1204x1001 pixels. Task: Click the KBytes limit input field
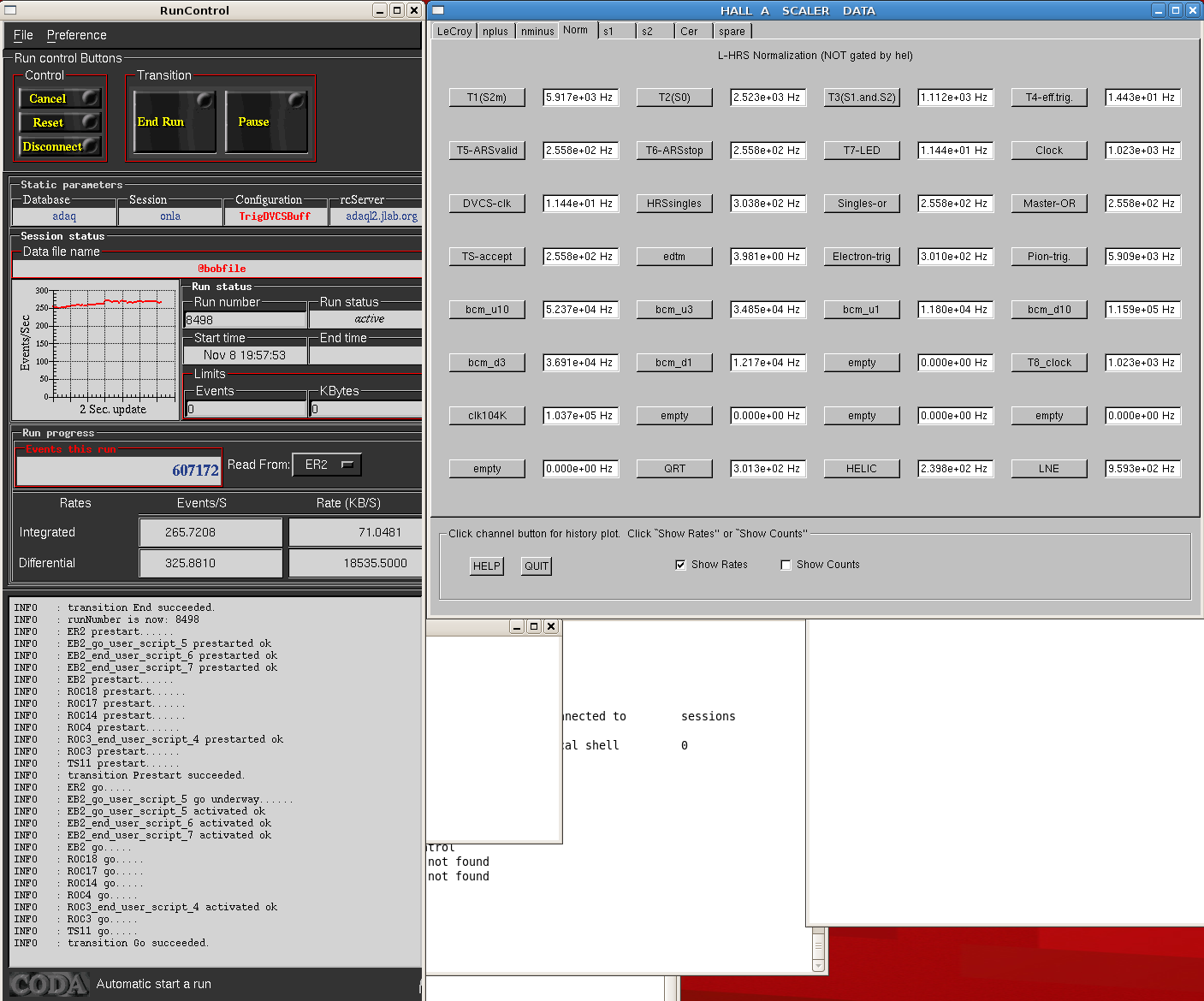(x=365, y=409)
